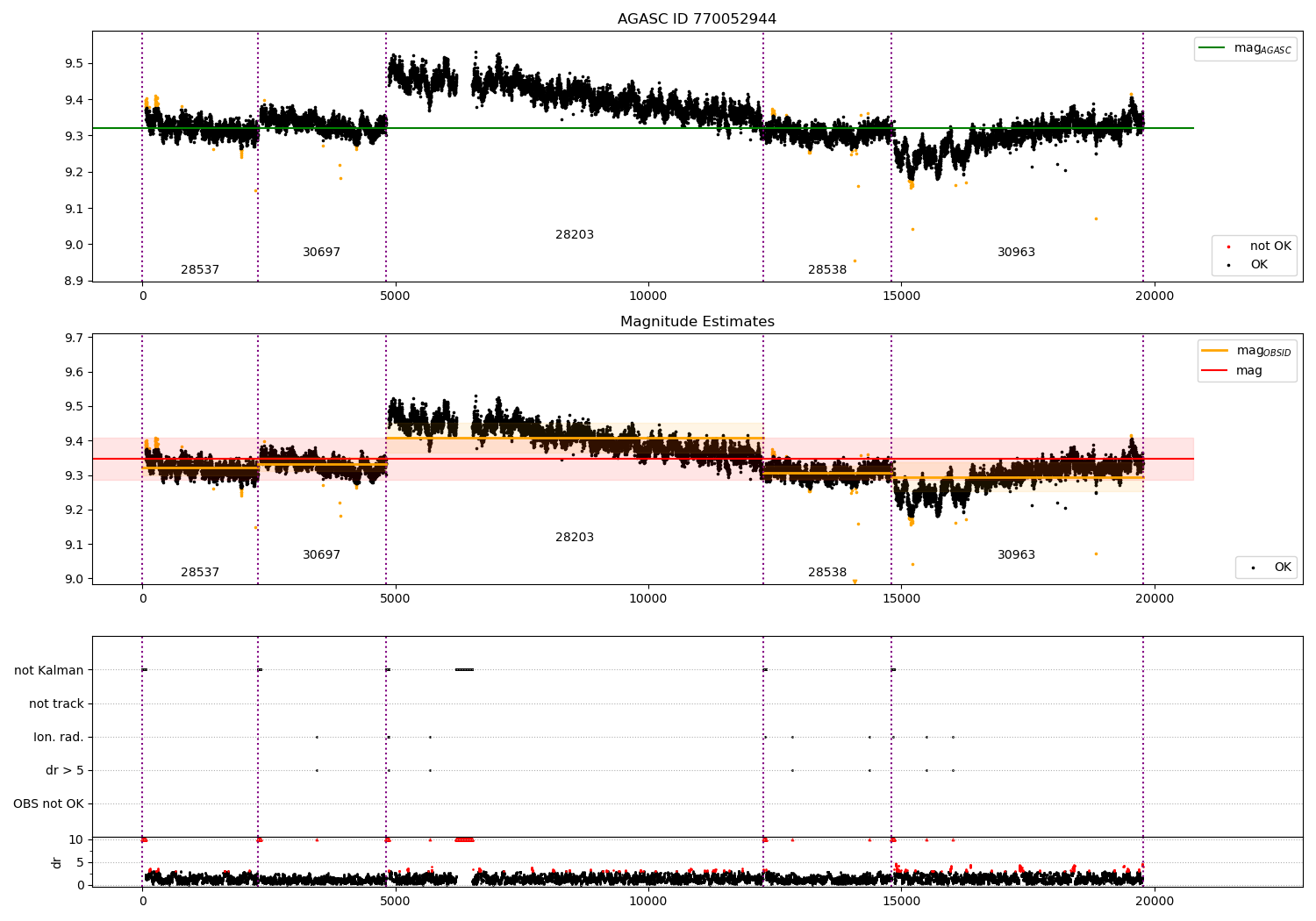Image resolution: width=1316 pixels, height=921 pixels.
Task: Click the long 'not Kalman' marker cluster
Action: click(x=464, y=670)
